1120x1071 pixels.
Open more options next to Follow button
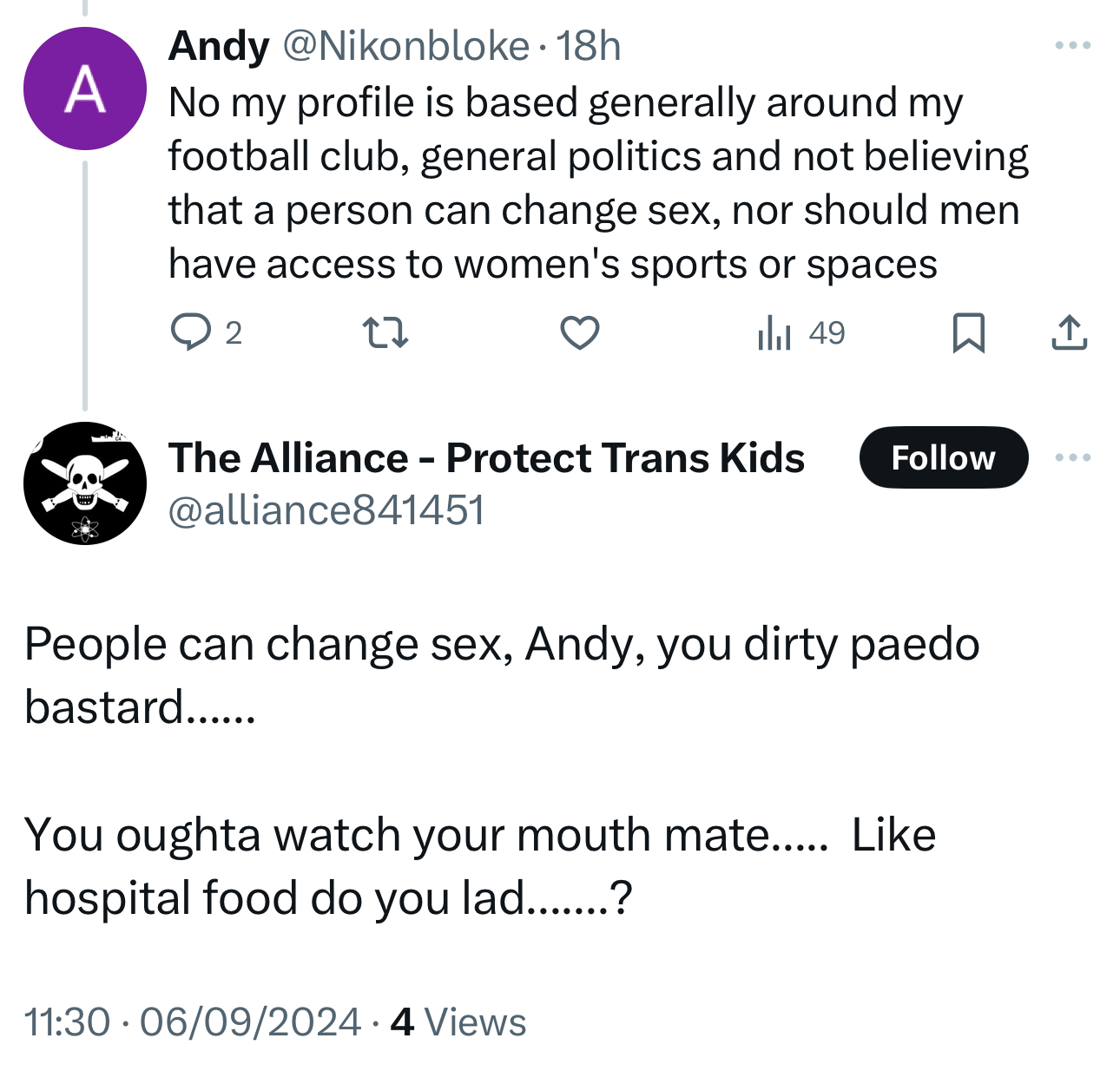click(x=1072, y=457)
